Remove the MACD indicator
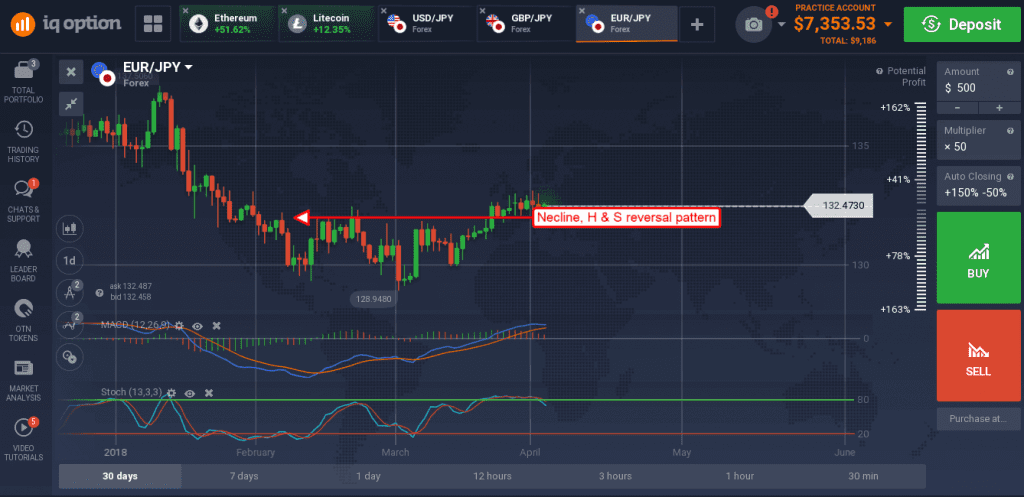Screen dimensions: 1024x497 (216, 325)
